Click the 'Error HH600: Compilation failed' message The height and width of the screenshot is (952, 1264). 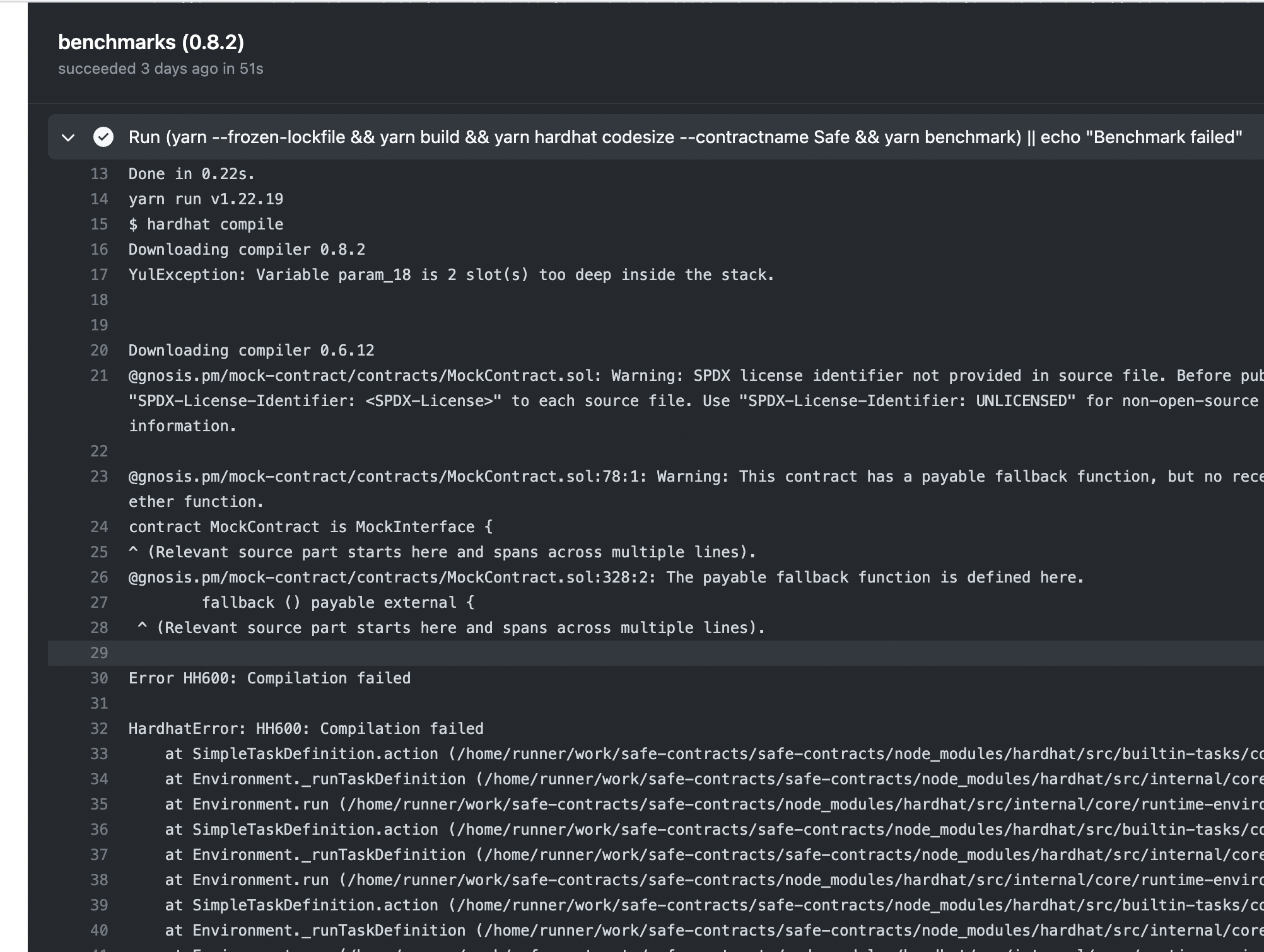point(269,678)
